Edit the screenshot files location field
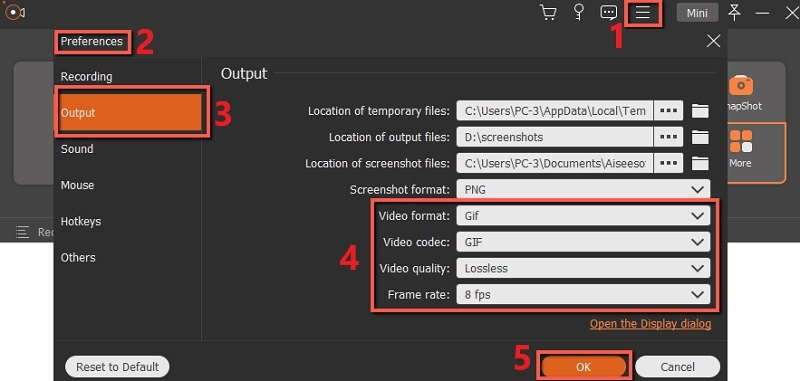 coord(555,163)
